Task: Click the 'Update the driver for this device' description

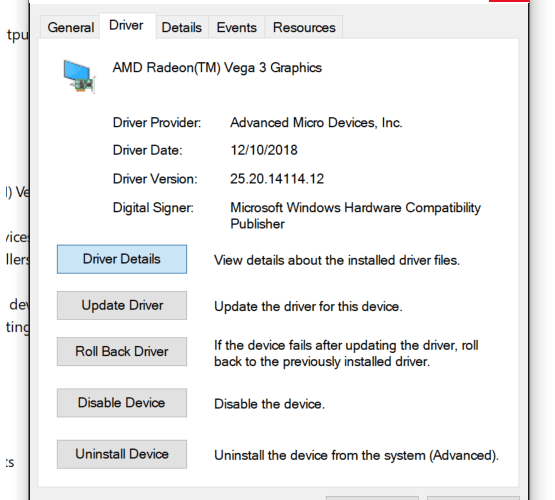Action: pos(308,306)
